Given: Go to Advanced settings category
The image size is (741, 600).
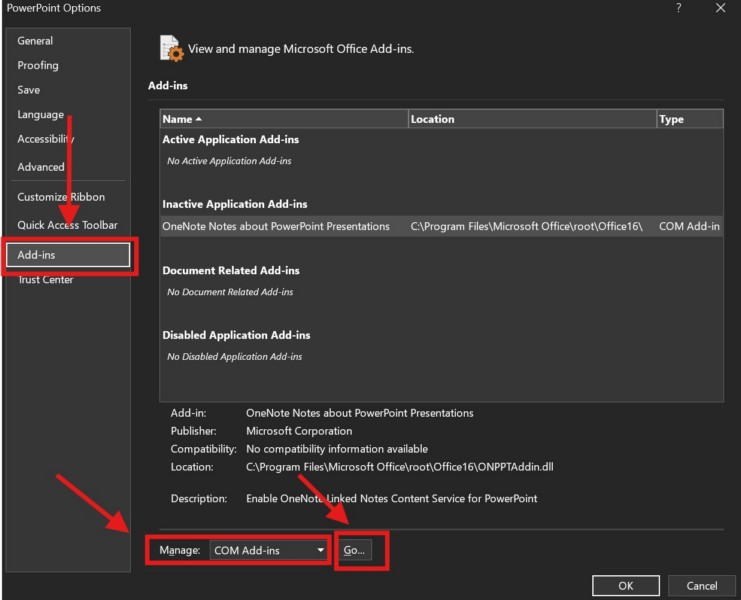Looking at the screenshot, I should click(41, 167).
